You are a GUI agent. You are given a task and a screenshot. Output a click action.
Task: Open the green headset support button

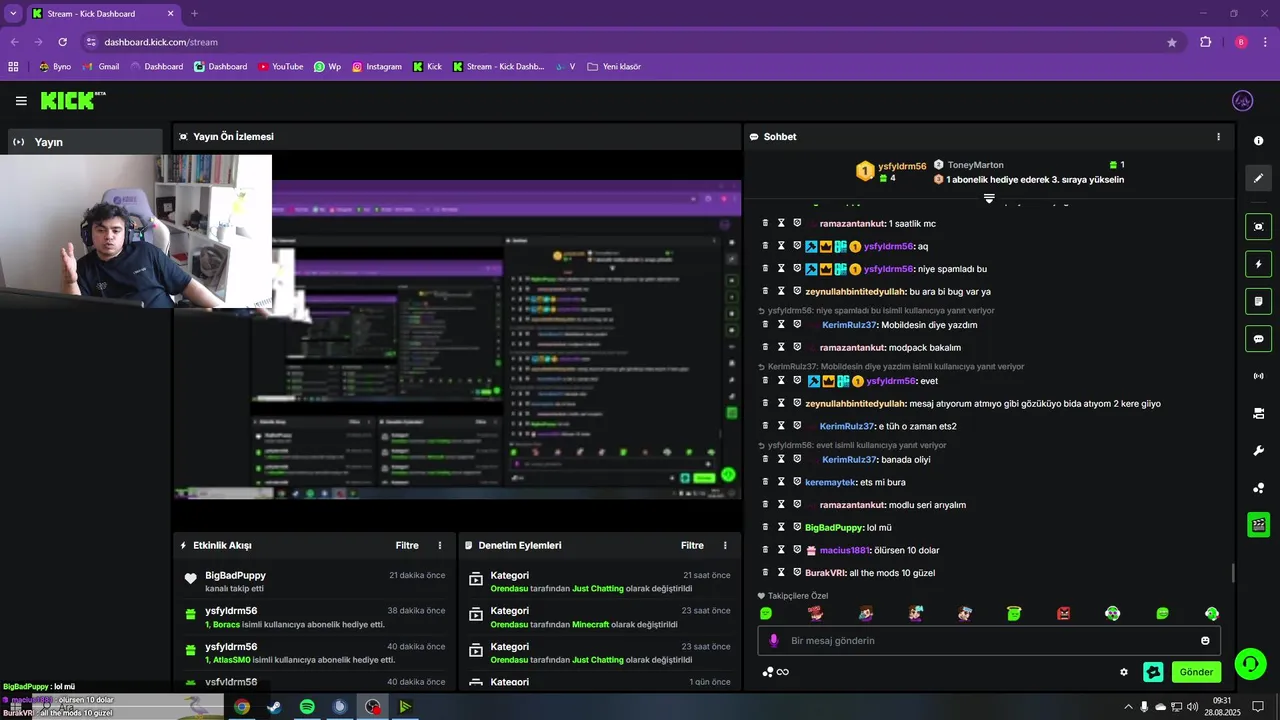pyautogui.click(x=1250, y=664)
